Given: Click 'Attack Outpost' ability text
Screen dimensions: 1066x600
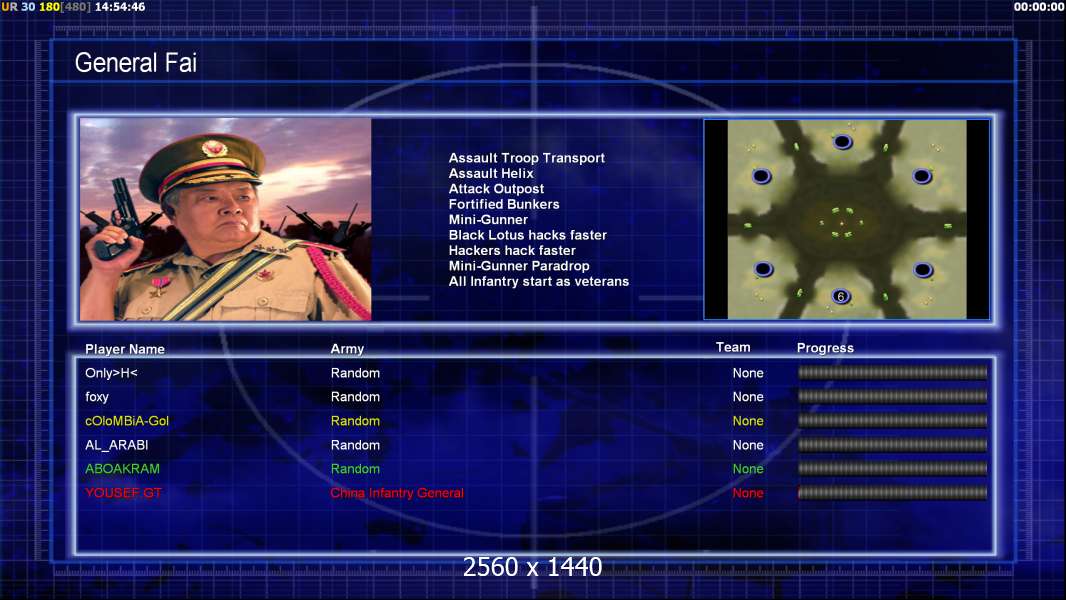Looking at the screenshot, I should point(496,189).
